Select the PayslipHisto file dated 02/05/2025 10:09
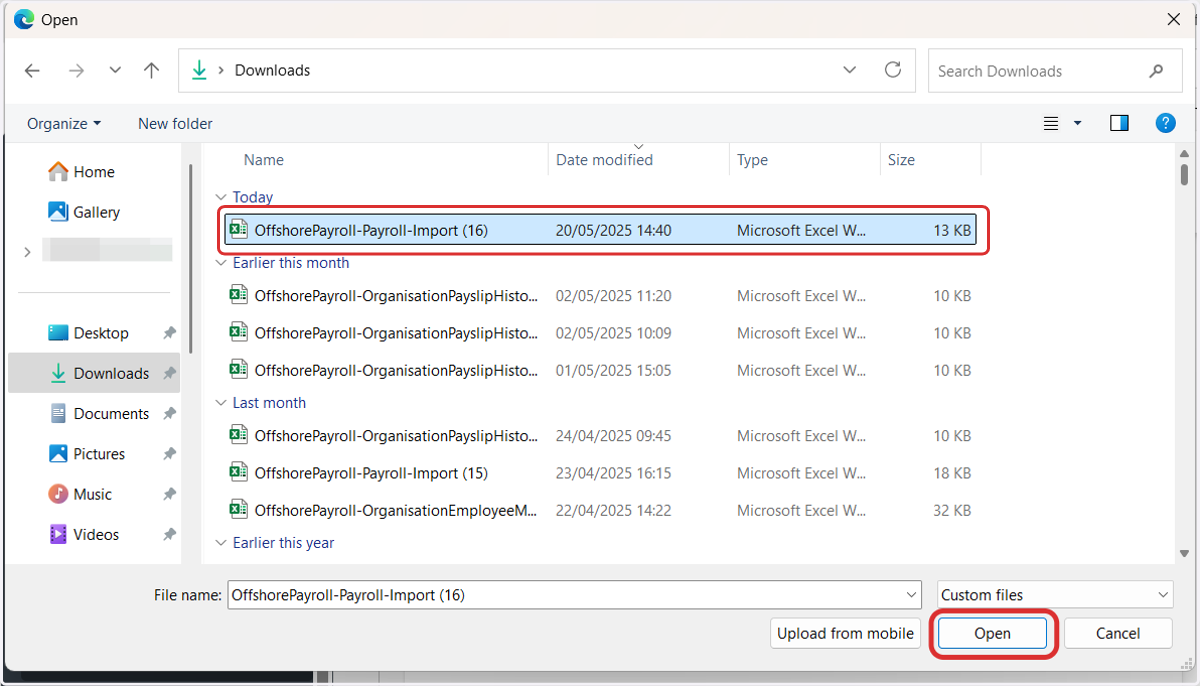Image resolution: width=1200 pixels, height=686 pixels. [600, 333]
